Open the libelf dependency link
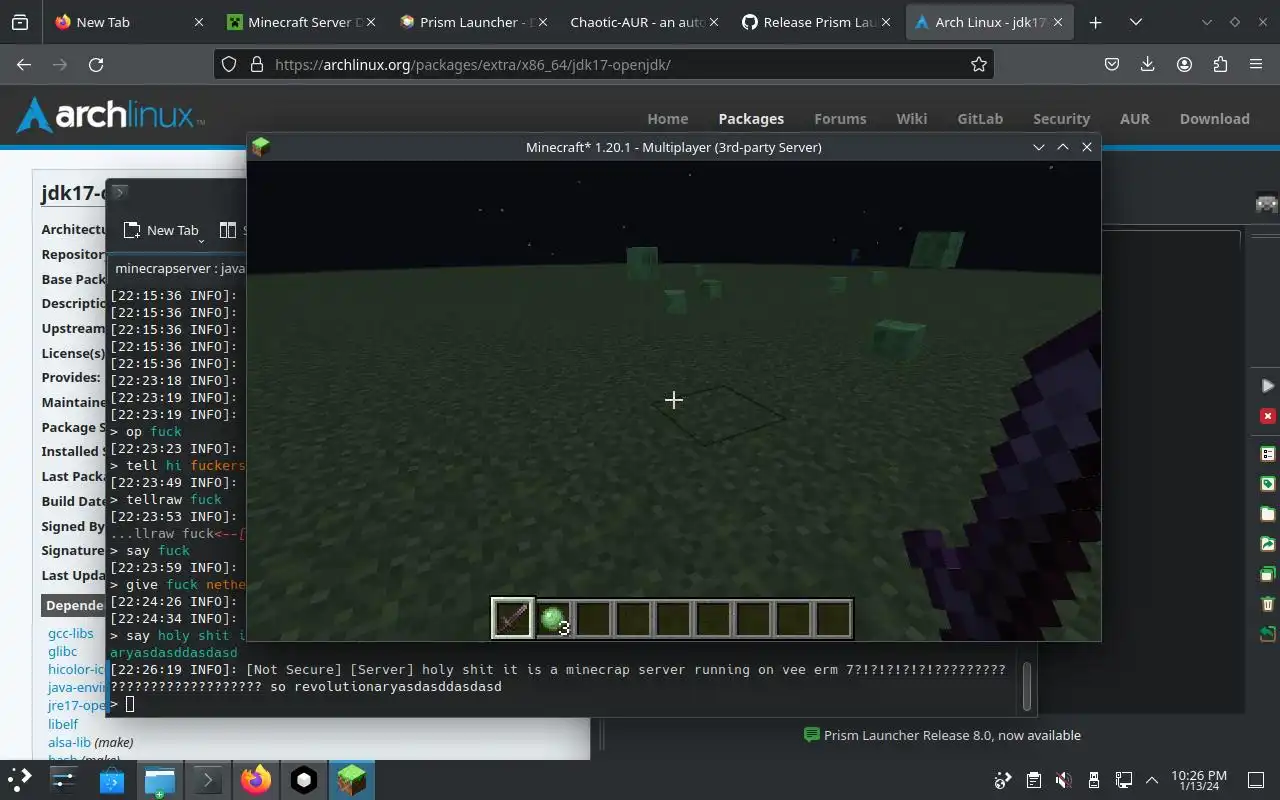Viewport: 1280px width, 800px height. coord(63,724)
